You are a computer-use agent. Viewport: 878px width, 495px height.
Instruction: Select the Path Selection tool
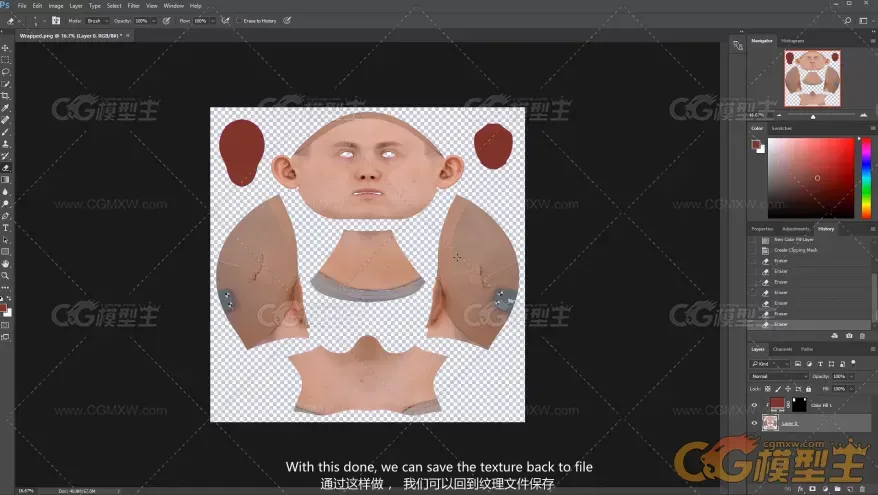click(x=6, y=240)
